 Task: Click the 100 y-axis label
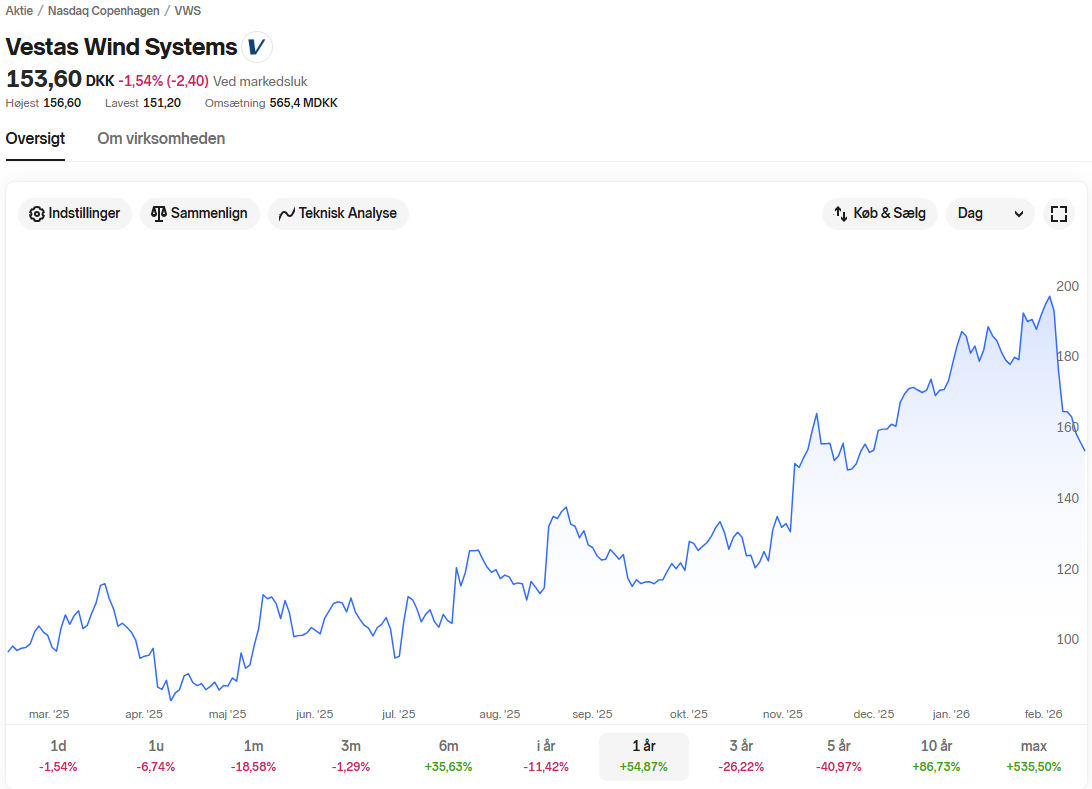[x=1067, y=639]
